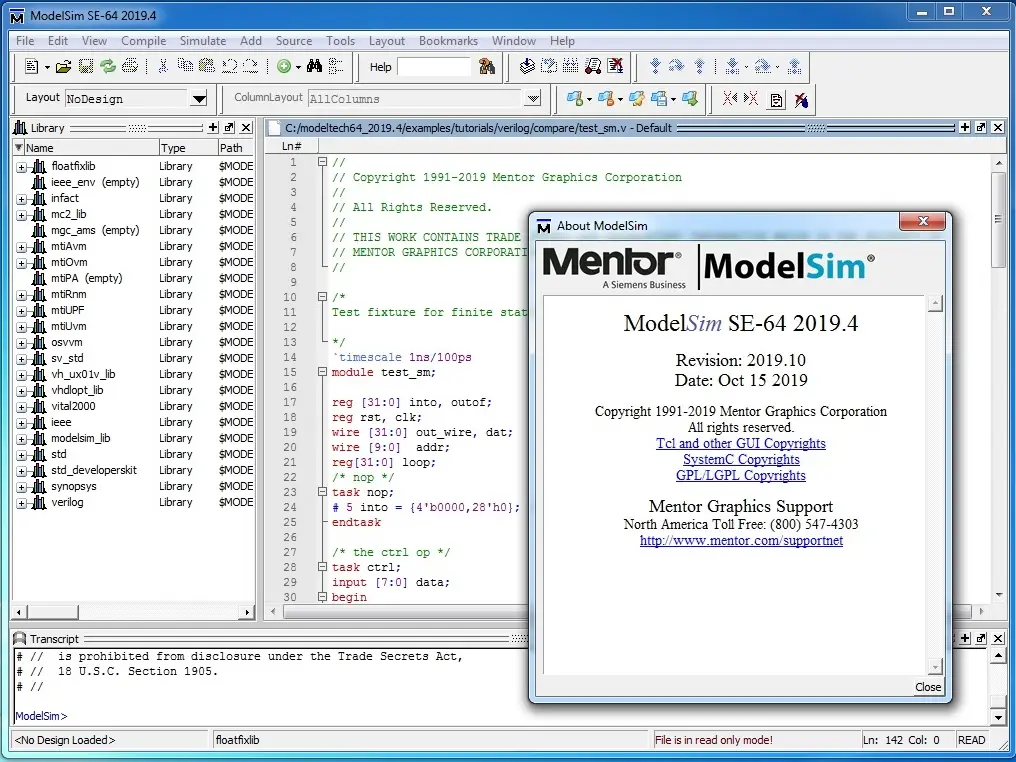Click the green Reload arrows icon
The height and width of the screenshot is (762, 1016).
108,66
